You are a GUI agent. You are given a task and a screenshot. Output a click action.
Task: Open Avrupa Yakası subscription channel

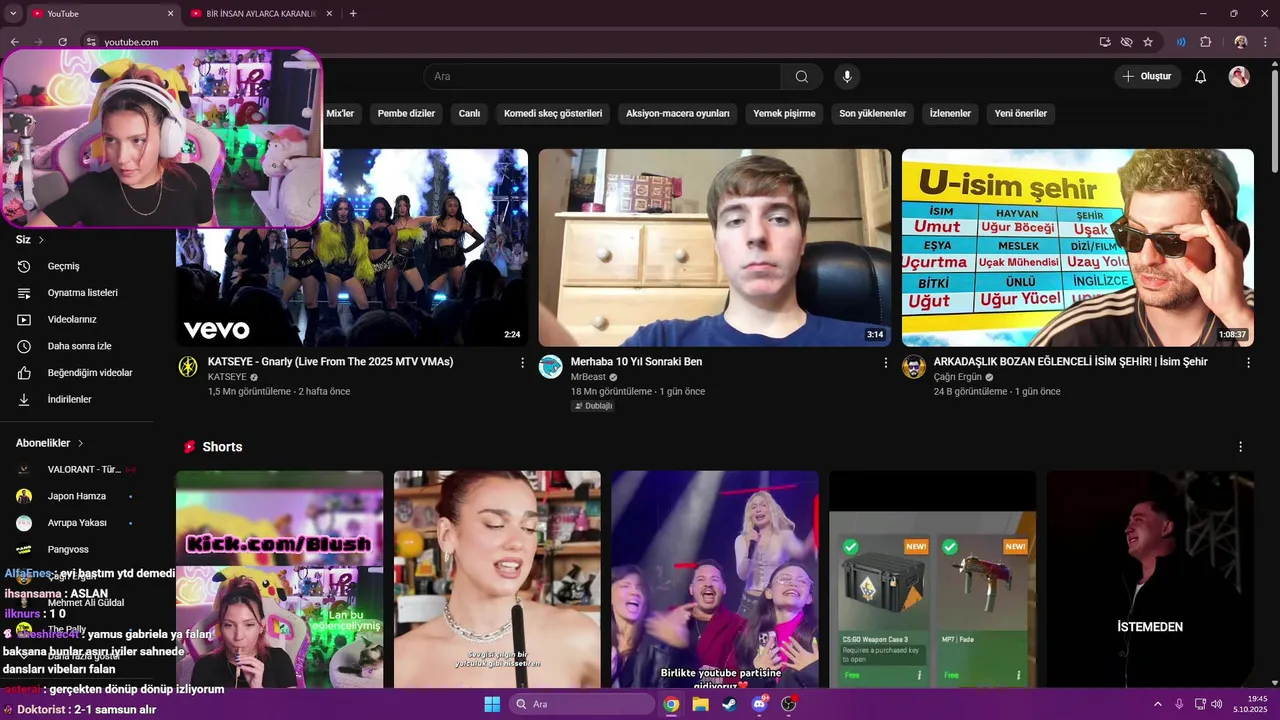tap(75, 523)
